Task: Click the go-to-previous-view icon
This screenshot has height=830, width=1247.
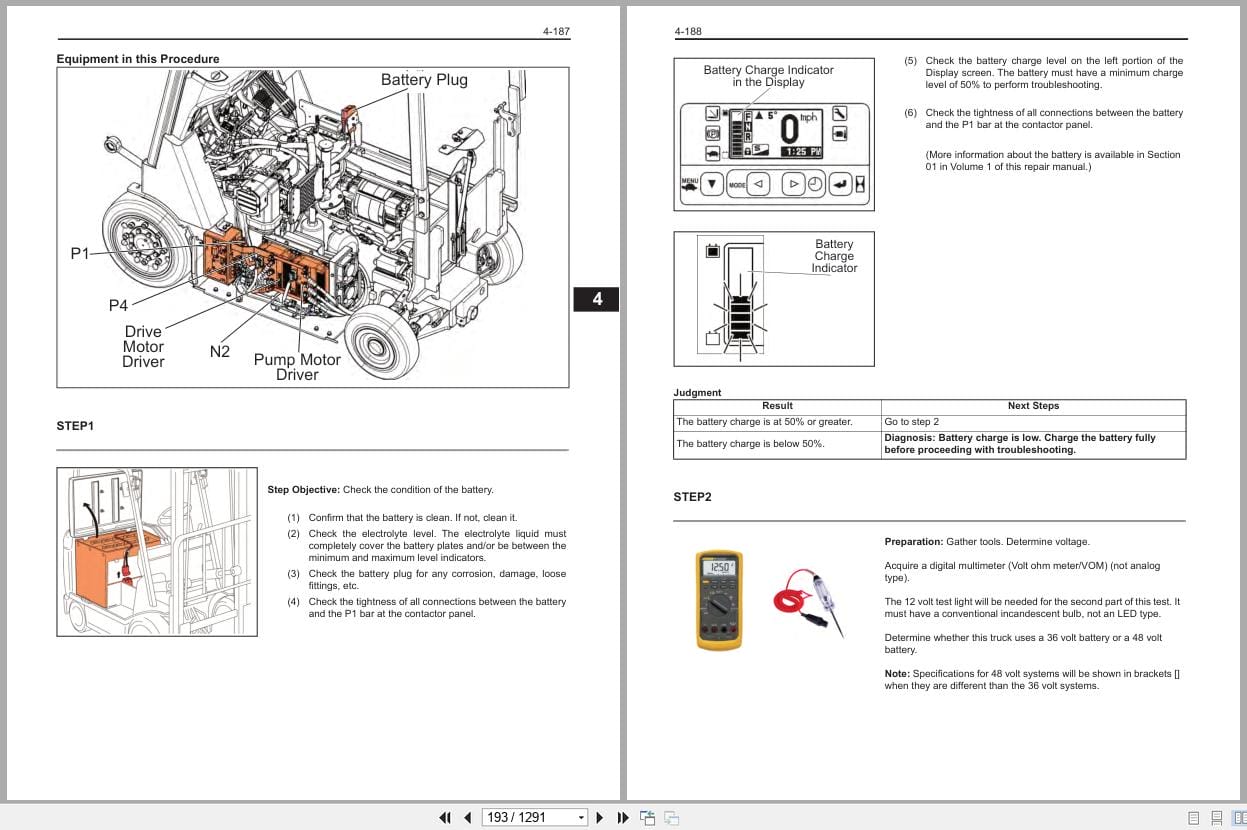Action: click(647, 816)
